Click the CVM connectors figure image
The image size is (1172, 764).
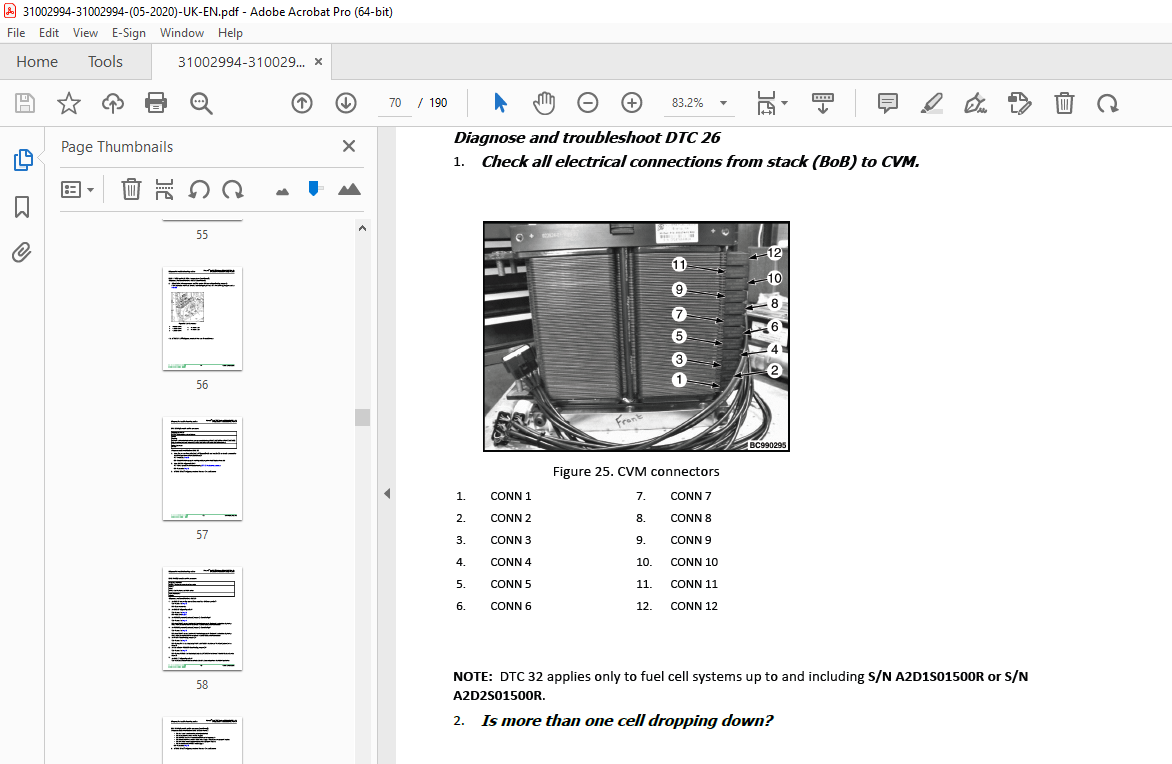636,336
